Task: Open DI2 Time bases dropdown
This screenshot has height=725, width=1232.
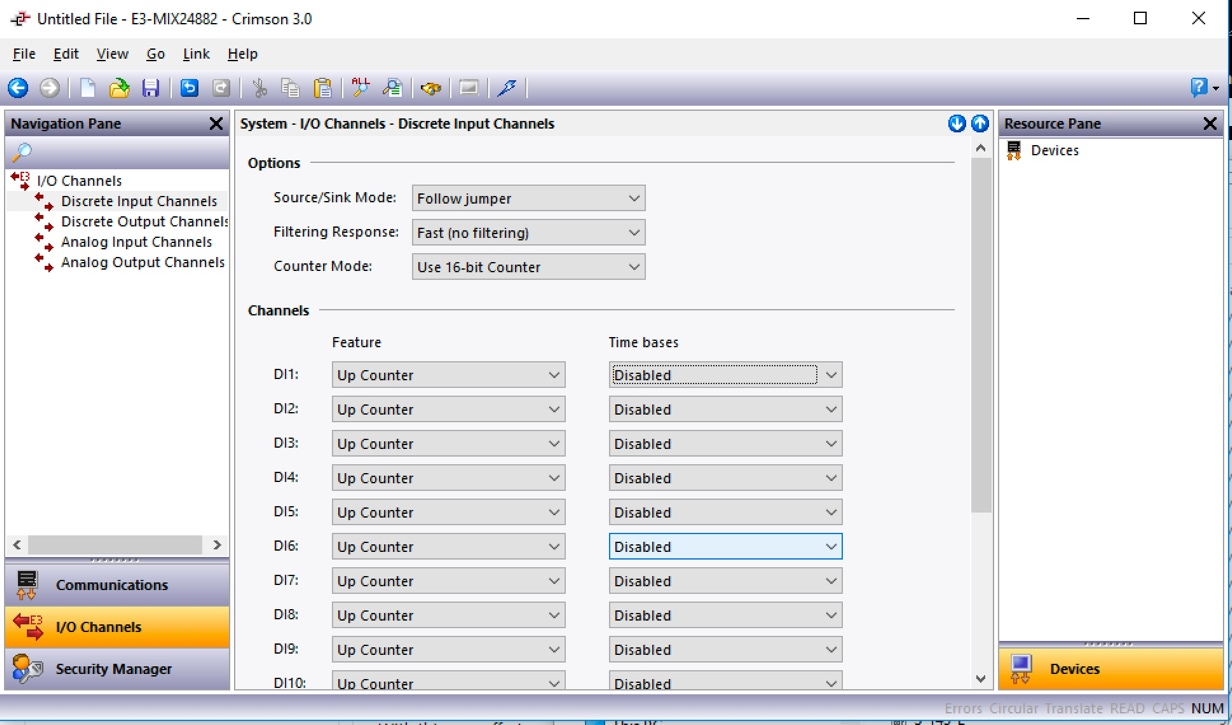Action: pos(725,409)
